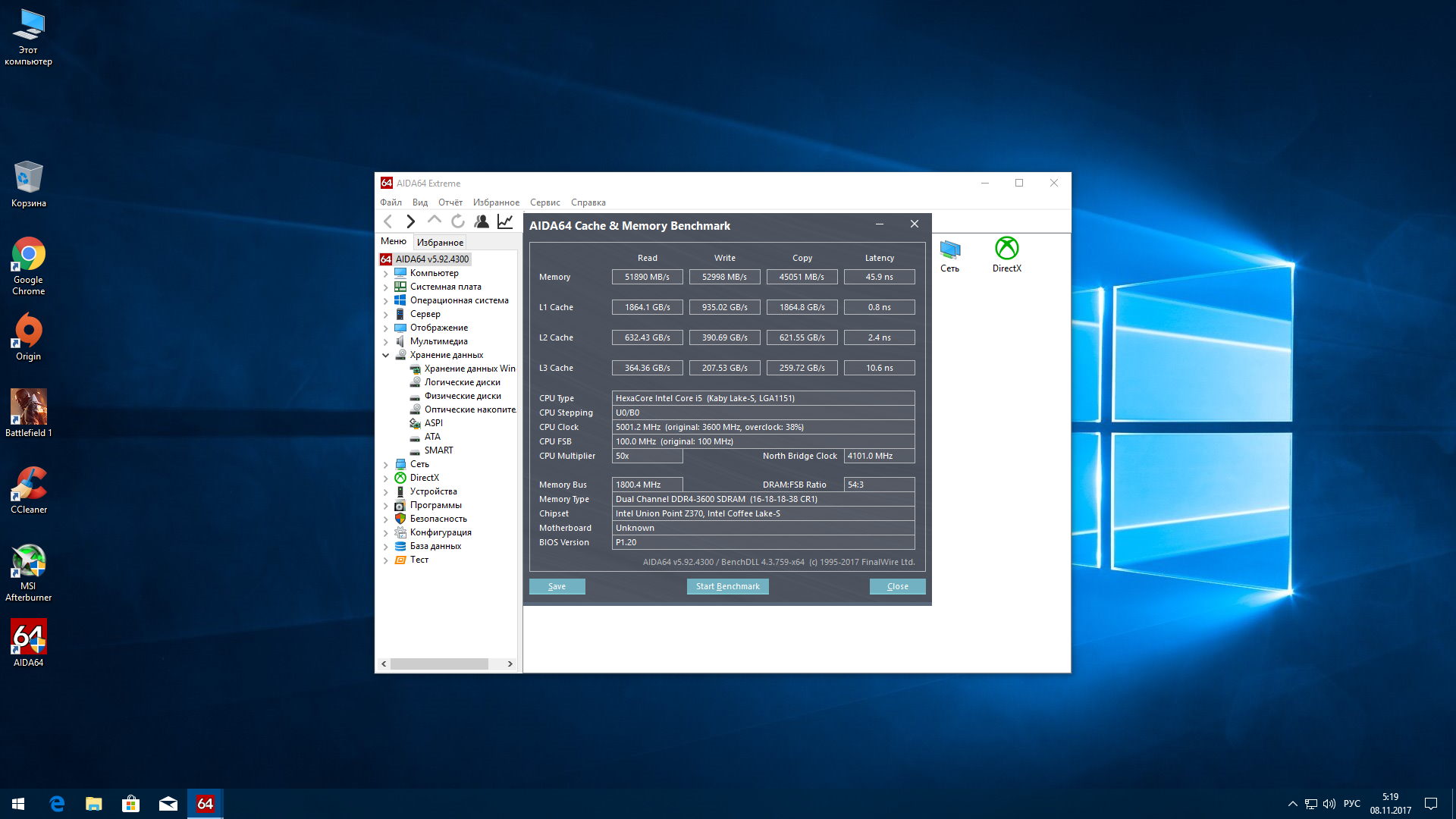This screenshot has width=1456, height=819.
Task: Open Google Chrome desktop shortcut
Action: point(29,265)
